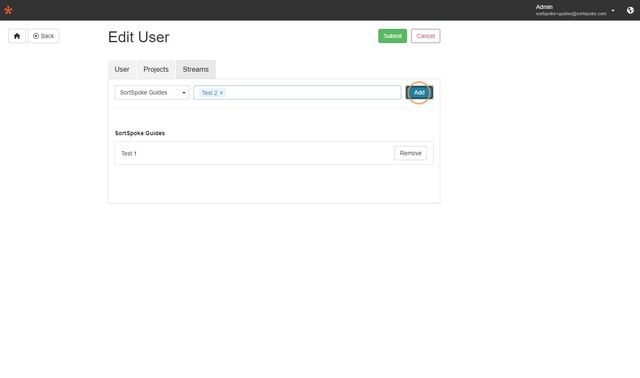Viewport: 640px width, 378px height.
Task: Open the Admin account dropdown arrow
Action: tap(613, 11)
